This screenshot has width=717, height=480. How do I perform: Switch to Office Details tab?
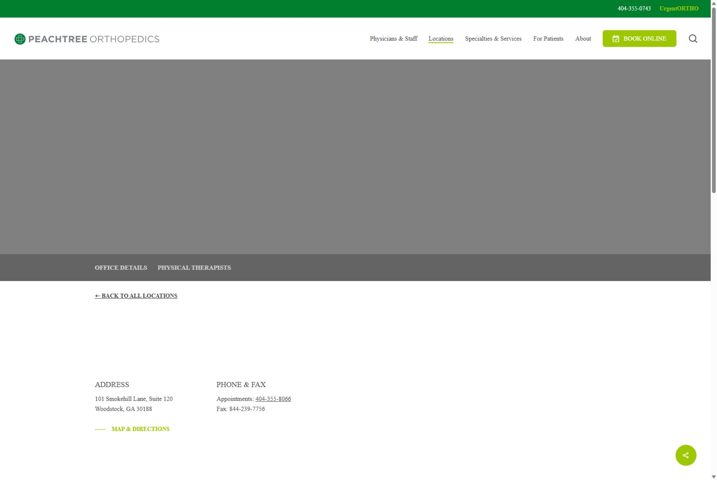click(x=121, y=267)
